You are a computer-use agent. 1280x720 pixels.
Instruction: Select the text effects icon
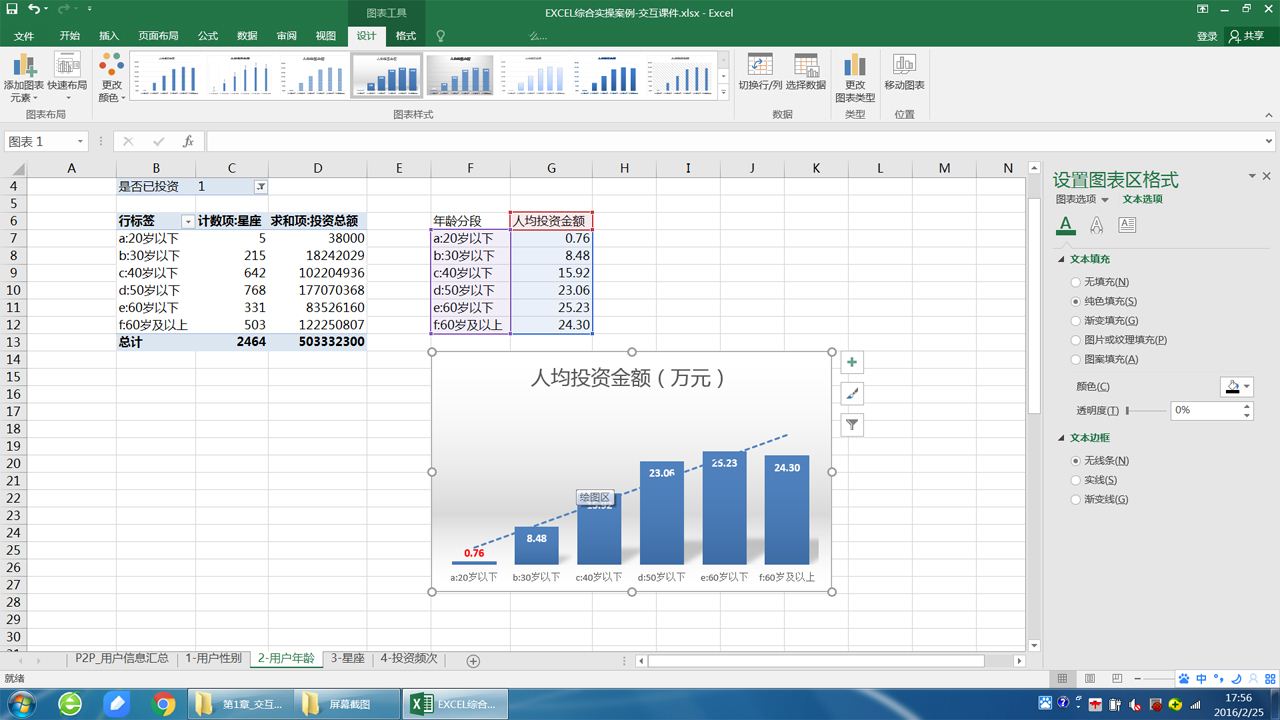tap(1096, 225)
